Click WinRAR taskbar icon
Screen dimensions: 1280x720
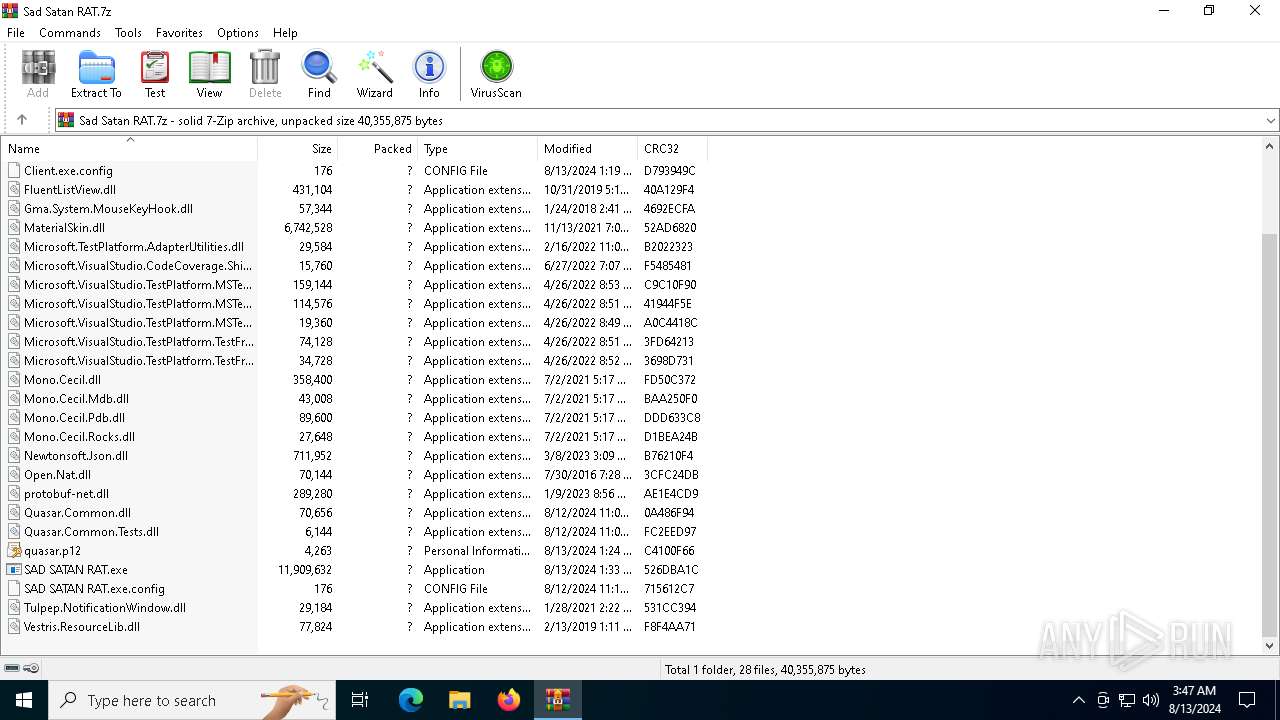click(x=557, y=700)
